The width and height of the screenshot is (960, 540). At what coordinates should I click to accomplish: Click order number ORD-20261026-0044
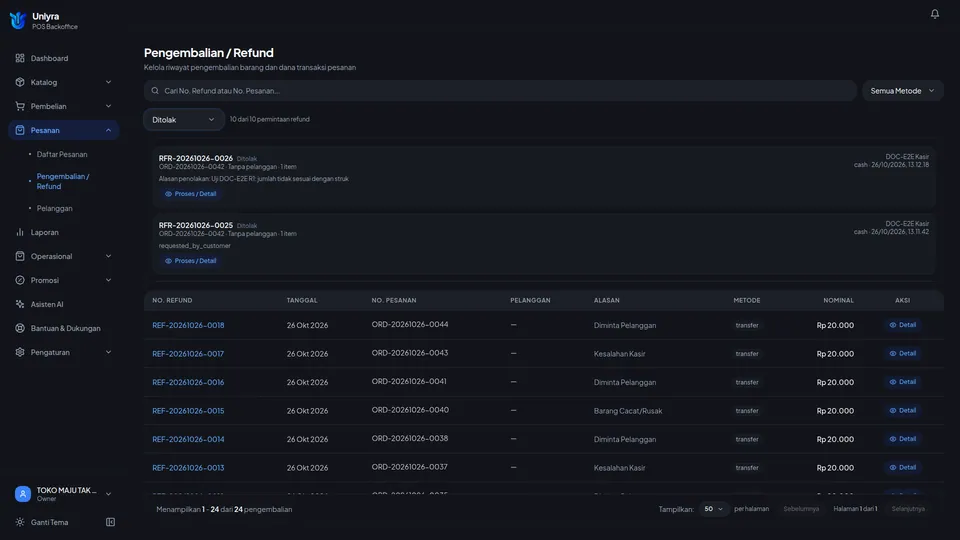410,324
